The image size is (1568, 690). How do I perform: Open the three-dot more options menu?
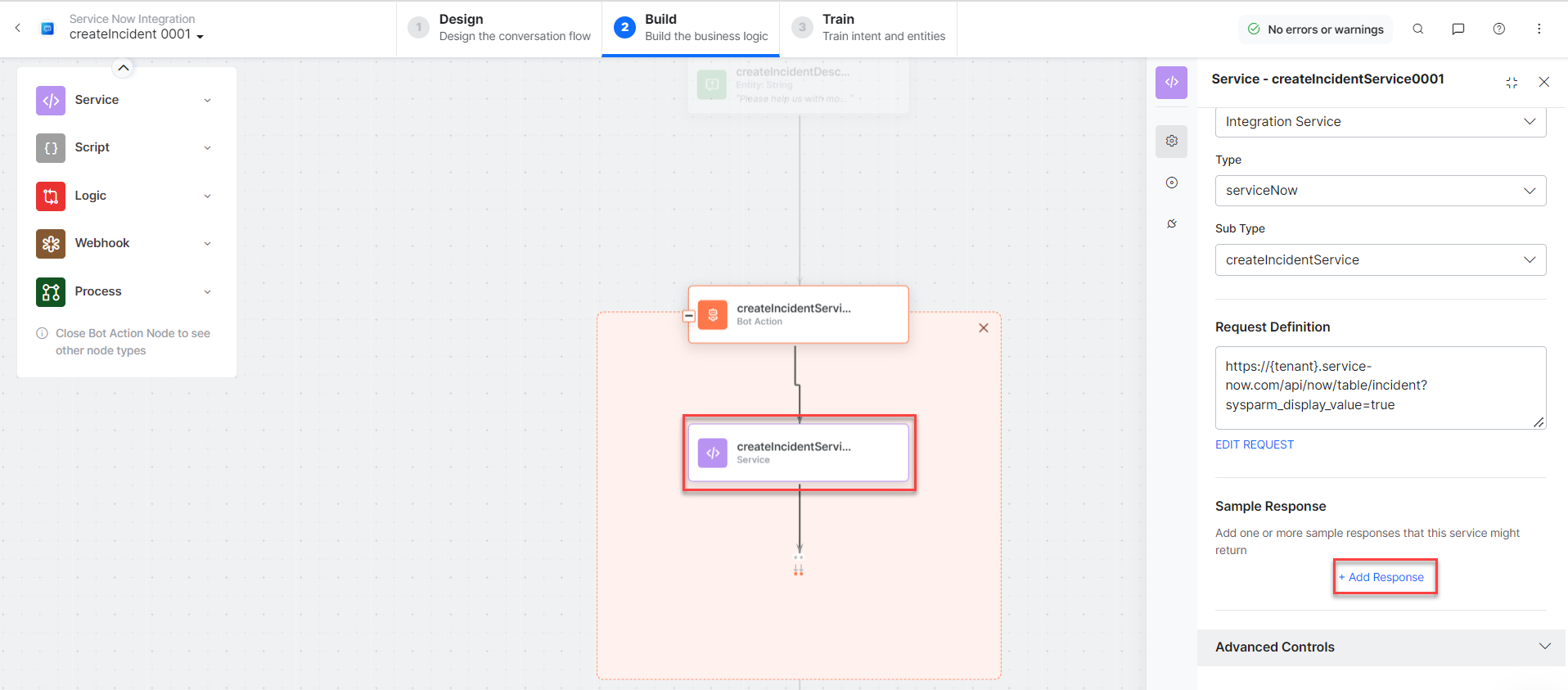coord(1539,29)
